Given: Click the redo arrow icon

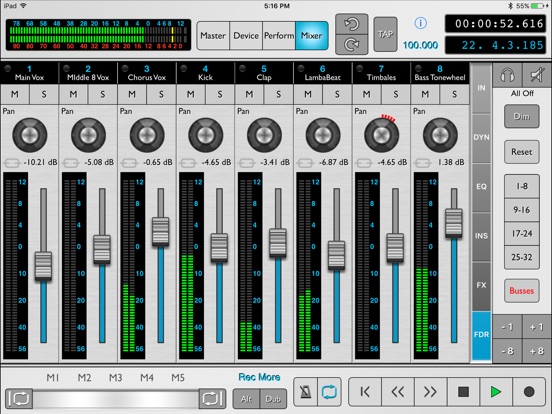Looking at the screenshot, I should click(351, 44).
